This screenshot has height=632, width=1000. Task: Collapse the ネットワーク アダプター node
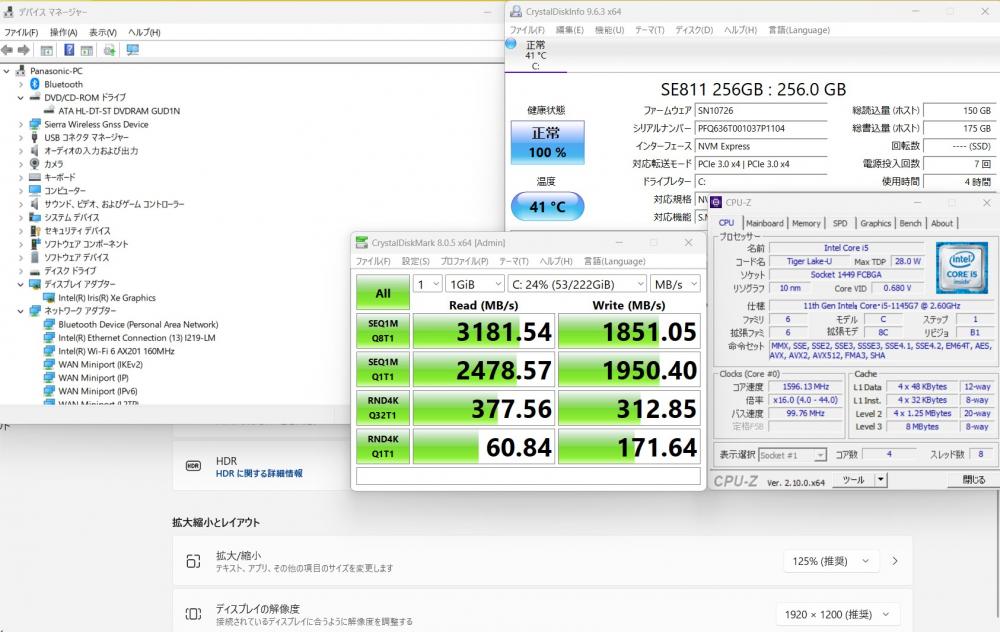pos(20,311)
